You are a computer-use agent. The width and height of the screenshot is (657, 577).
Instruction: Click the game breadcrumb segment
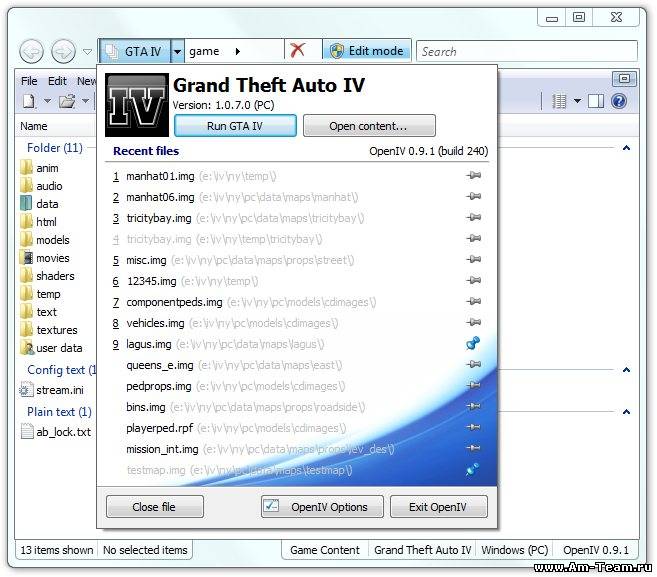coord(204,51)
